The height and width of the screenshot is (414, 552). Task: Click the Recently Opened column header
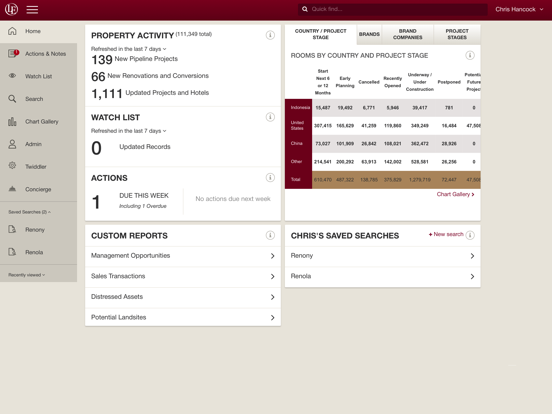pyautogui.click(x=393, y=82)
